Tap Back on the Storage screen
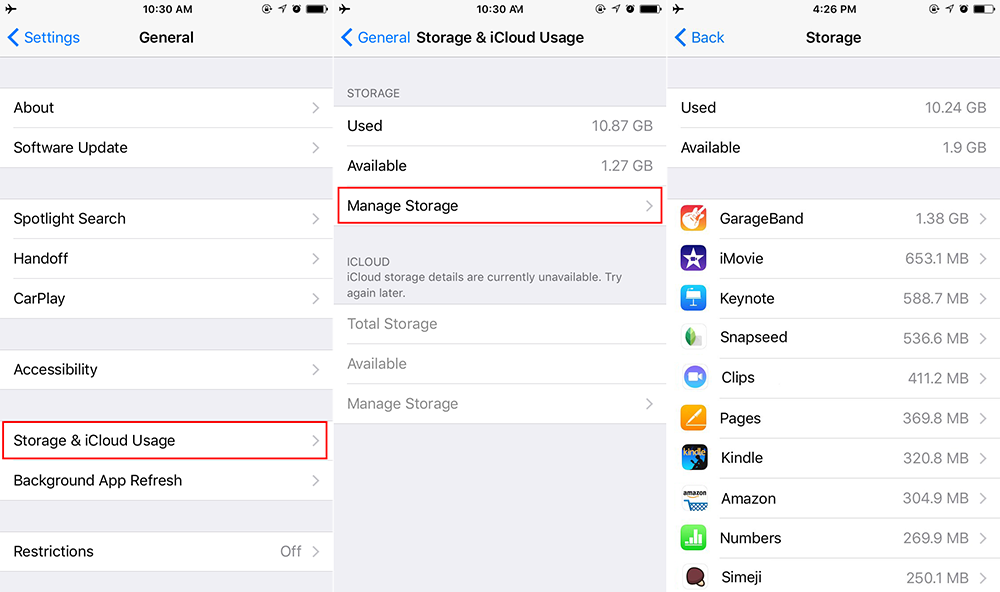The image size is (1000, 592). (x=700, y=38)
